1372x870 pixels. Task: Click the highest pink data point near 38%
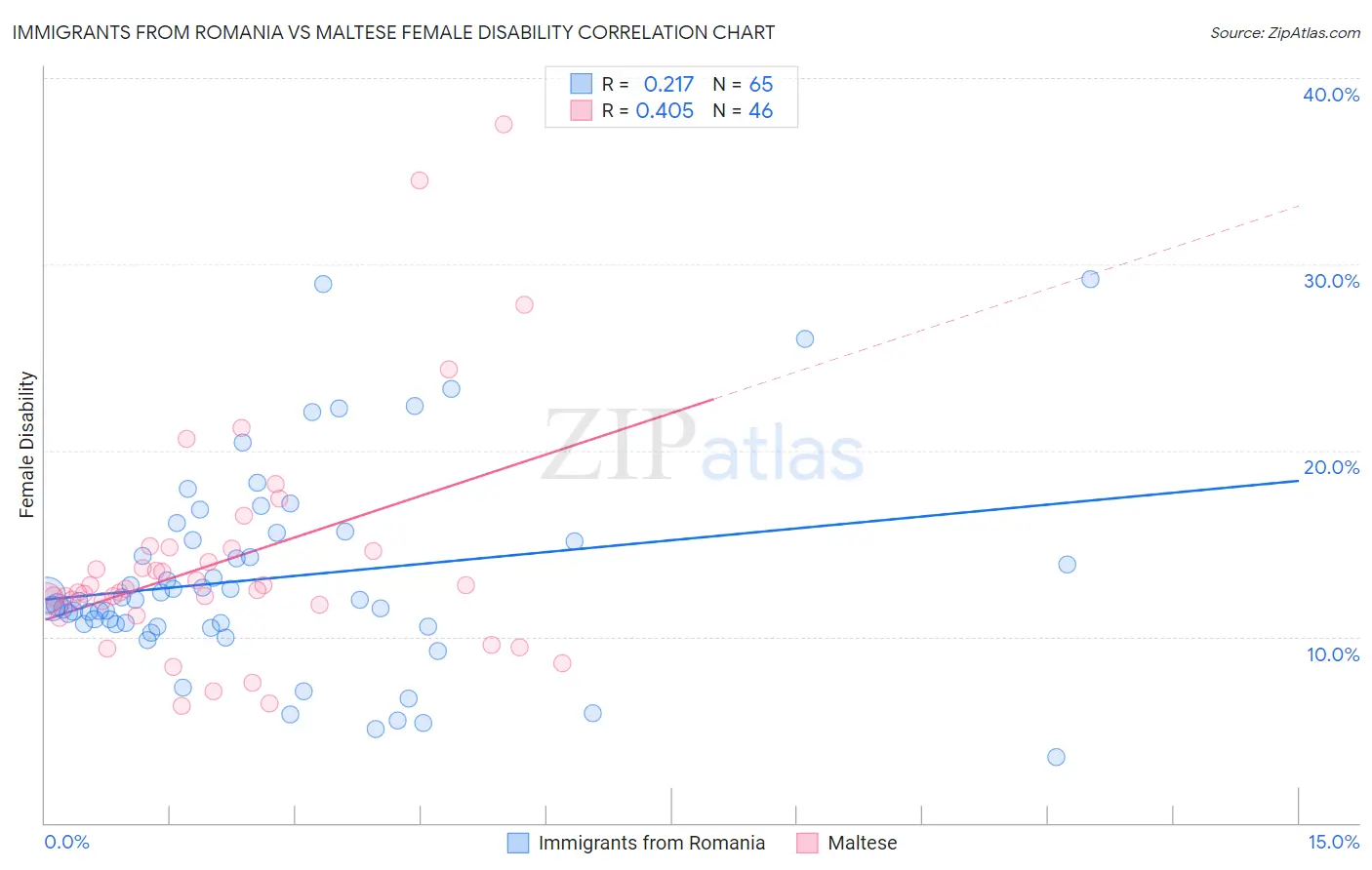(504, 124)
